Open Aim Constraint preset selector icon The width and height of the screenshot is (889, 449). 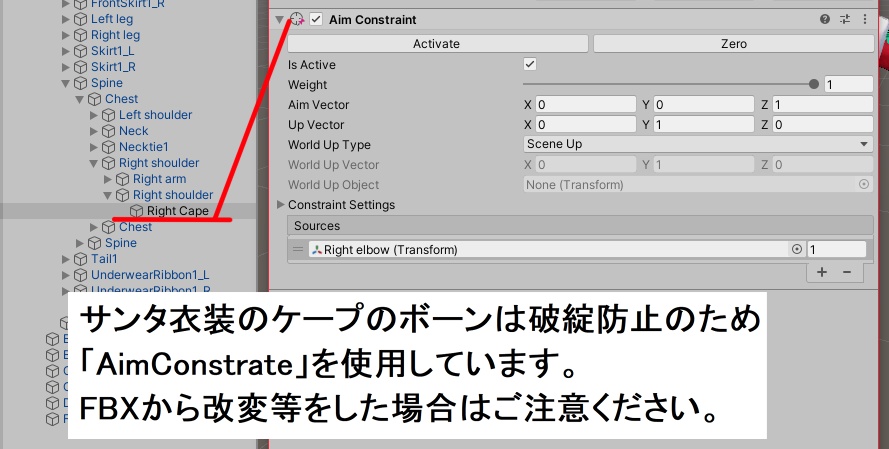pyautogui.click(x=845, y=19)
